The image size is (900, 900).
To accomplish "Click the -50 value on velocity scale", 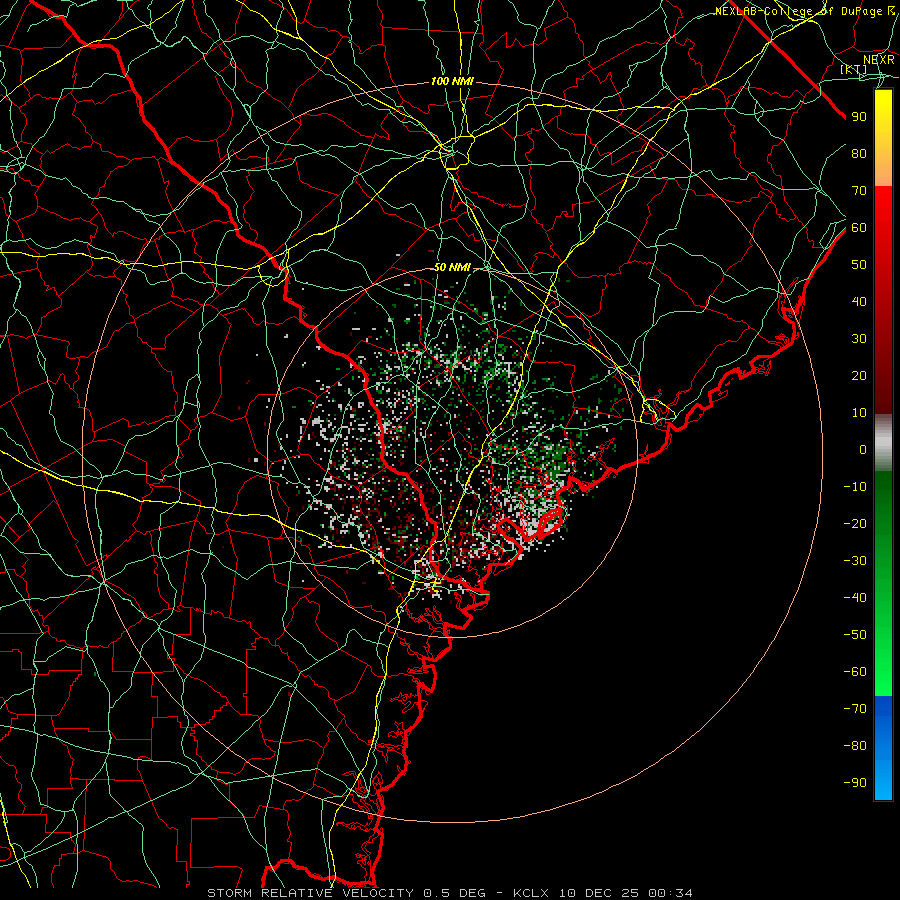I will [x=855, y=635].
